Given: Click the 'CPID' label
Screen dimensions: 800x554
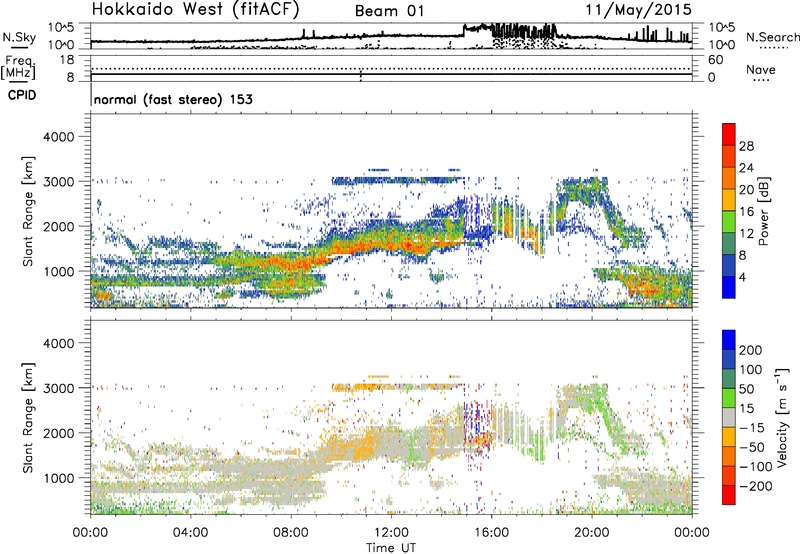Looking at the screenshot, I should pos(22,95).
